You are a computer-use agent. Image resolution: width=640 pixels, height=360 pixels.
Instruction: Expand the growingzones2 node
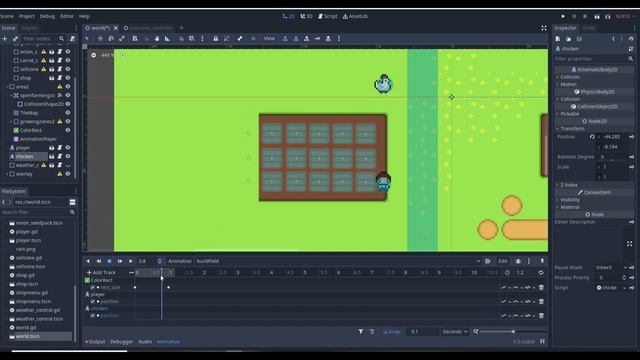click(11, 122)
